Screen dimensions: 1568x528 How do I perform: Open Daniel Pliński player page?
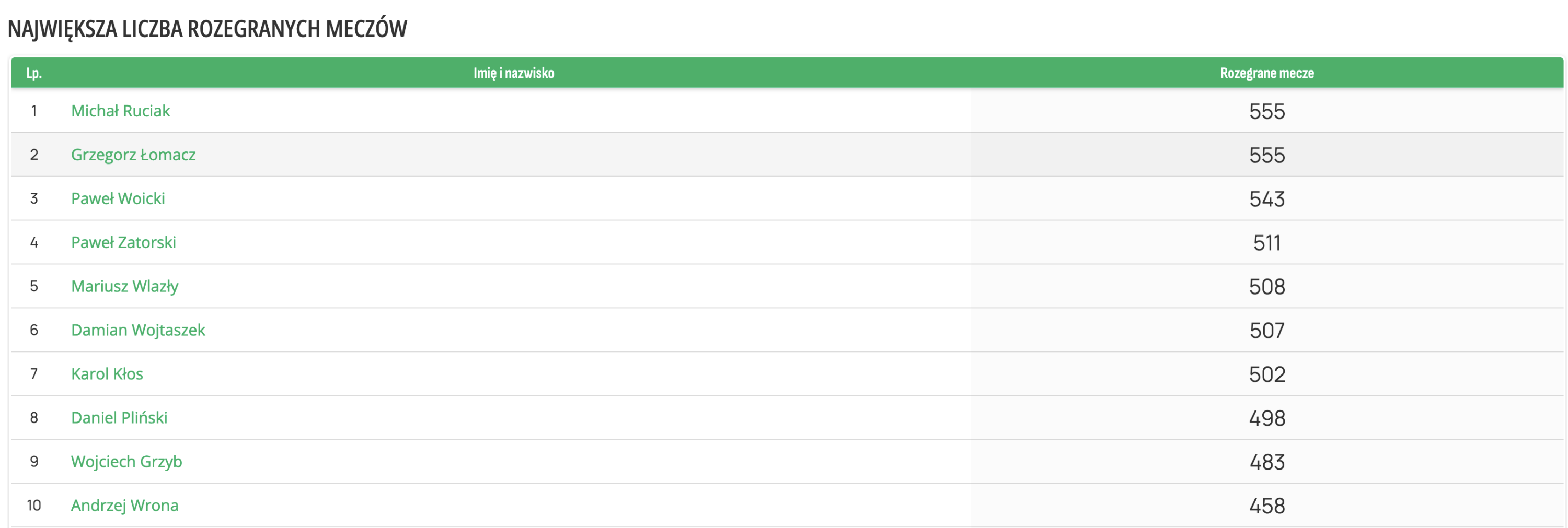click(x=119, y=417)
